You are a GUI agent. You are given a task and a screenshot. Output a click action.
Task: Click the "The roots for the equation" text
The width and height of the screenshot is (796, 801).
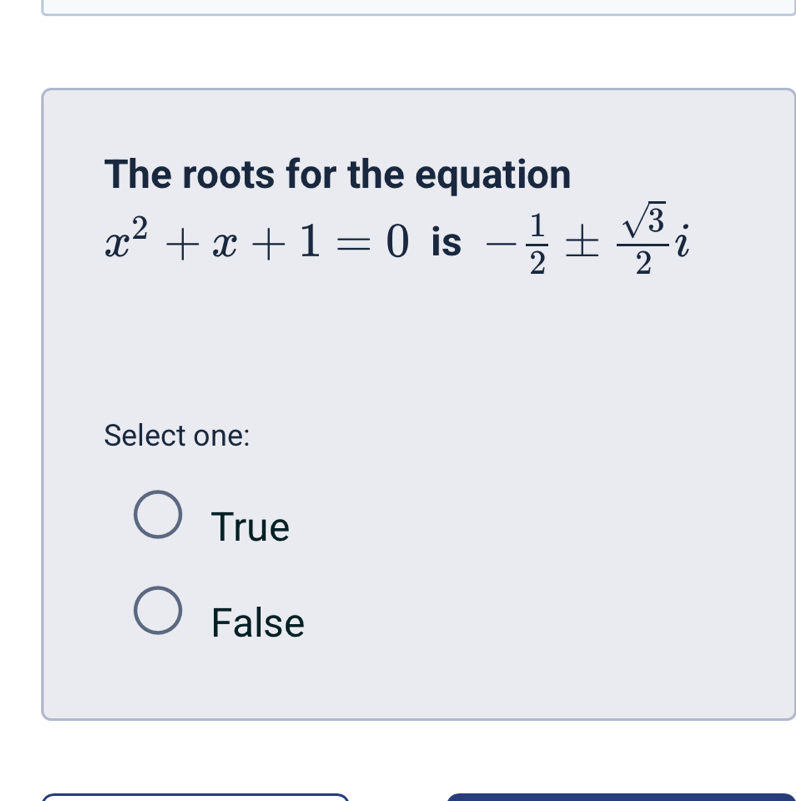click(337, 174)
